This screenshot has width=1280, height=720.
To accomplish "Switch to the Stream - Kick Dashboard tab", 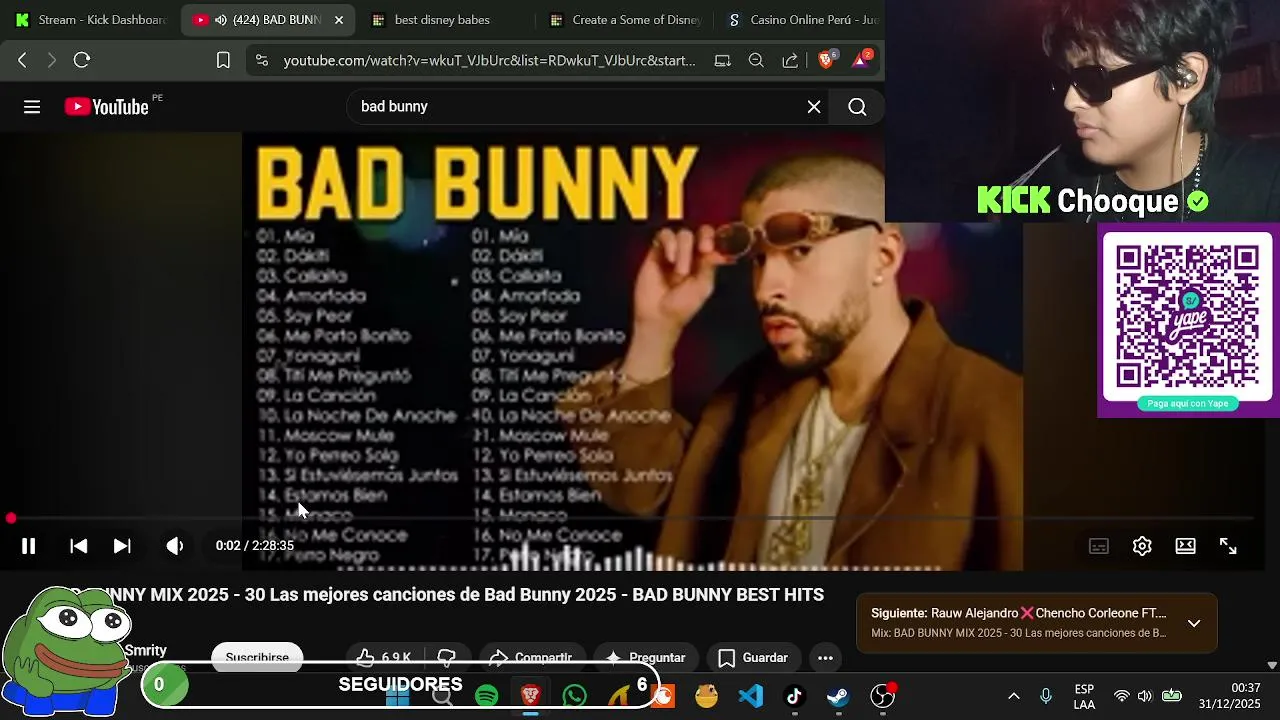I will [90, 20].
